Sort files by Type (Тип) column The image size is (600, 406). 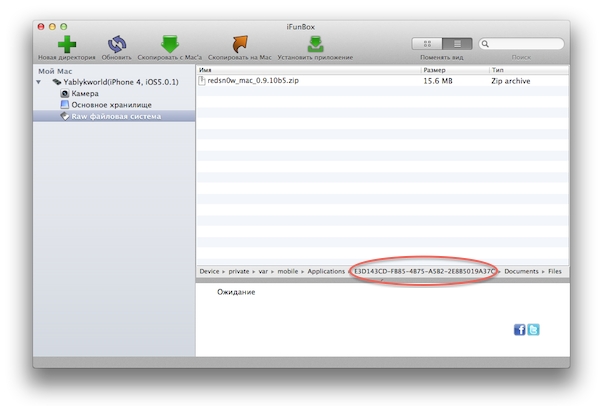[x=525, y=71]
